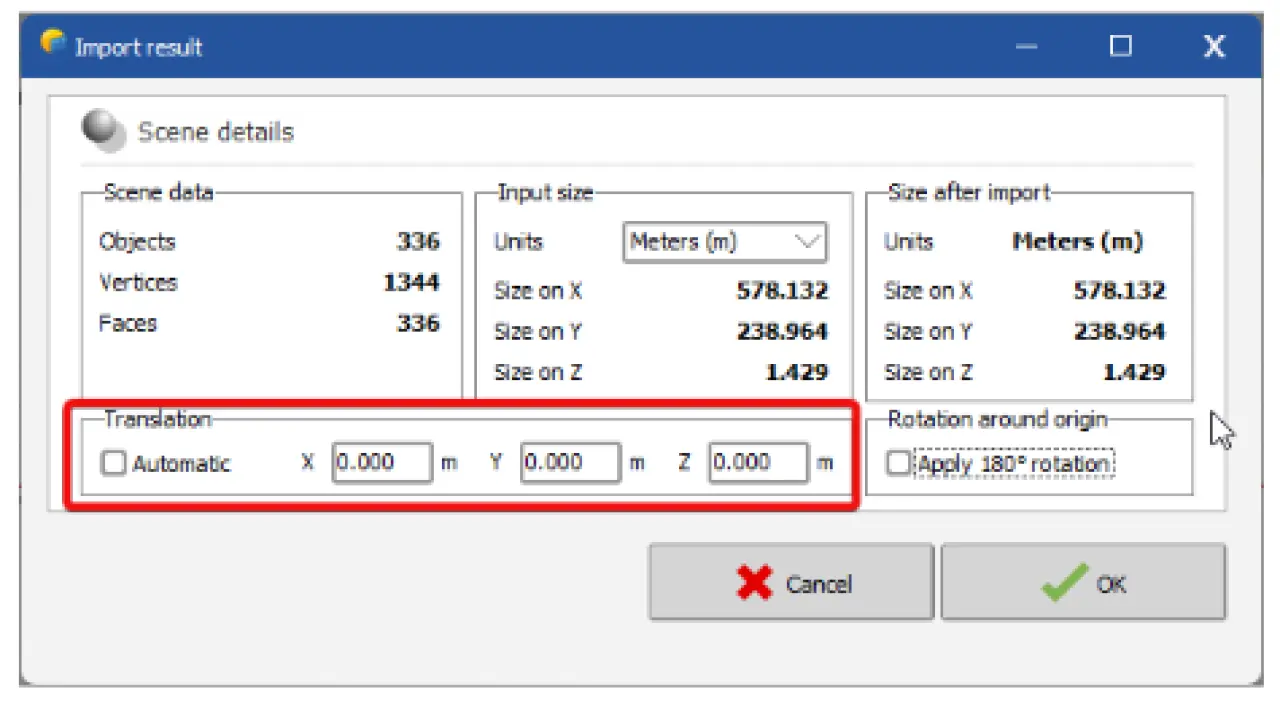1280x701 pixels.
Task: Click the Vertices count 1344
Action: click(411, 283)
